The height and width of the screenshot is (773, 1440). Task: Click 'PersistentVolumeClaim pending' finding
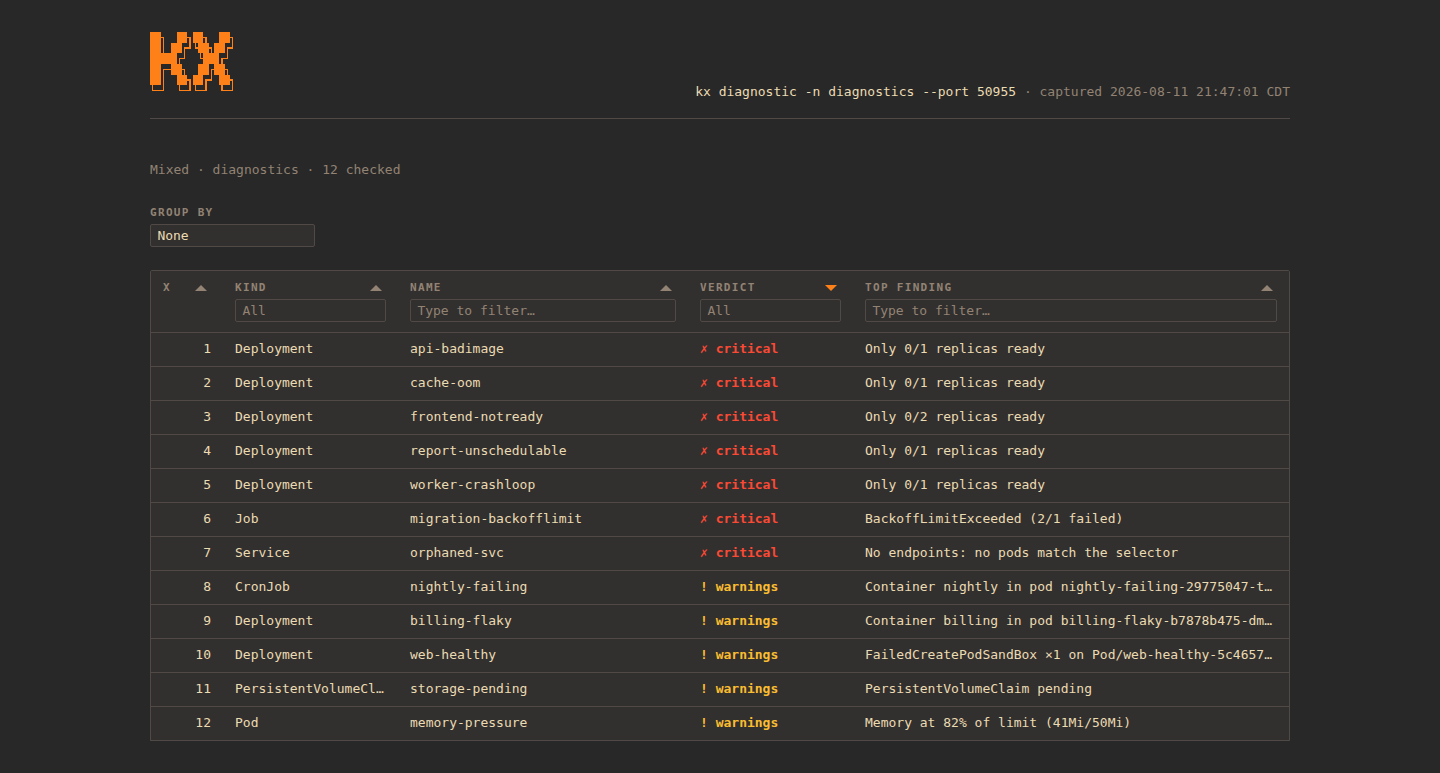978,689
